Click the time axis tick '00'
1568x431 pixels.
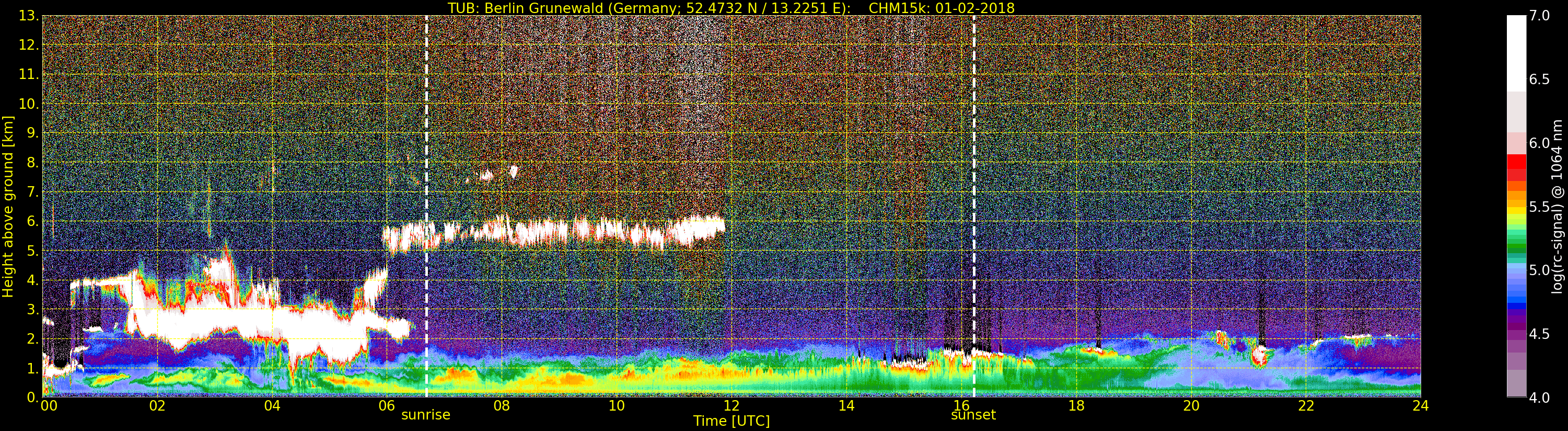tap(49, 406)
